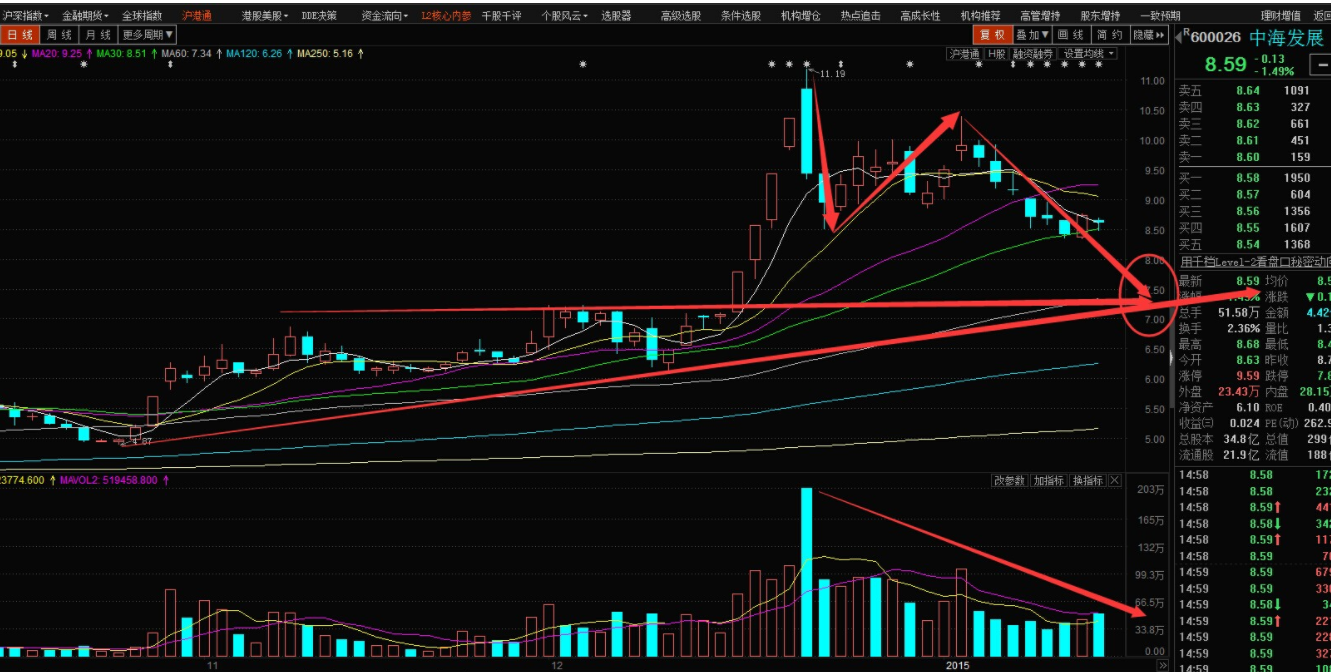Click the star event marker above the 11.19 peak
Viewport: 1331px width, 672px height.
coord(806,64)
